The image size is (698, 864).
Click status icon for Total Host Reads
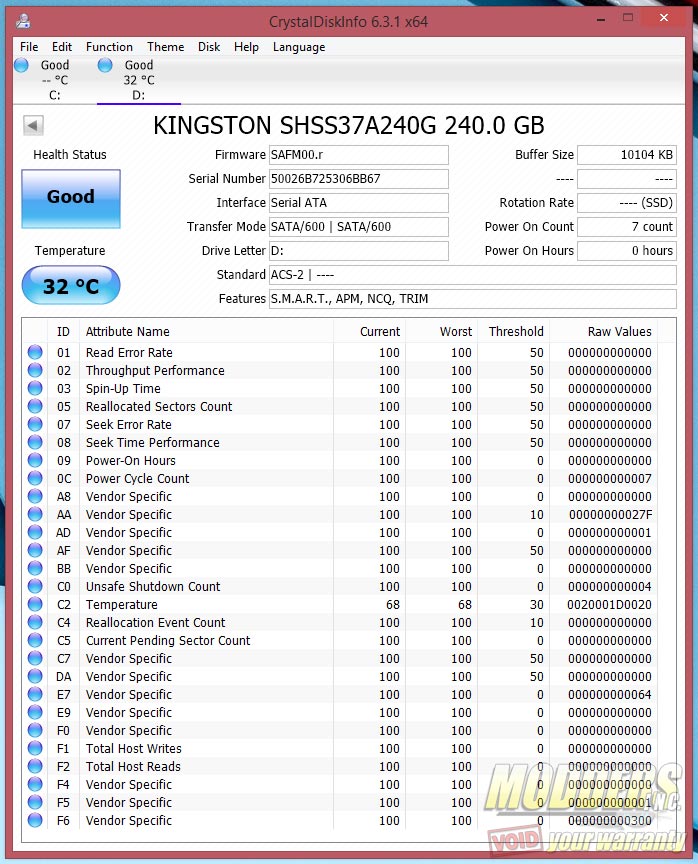coord(35,766)
